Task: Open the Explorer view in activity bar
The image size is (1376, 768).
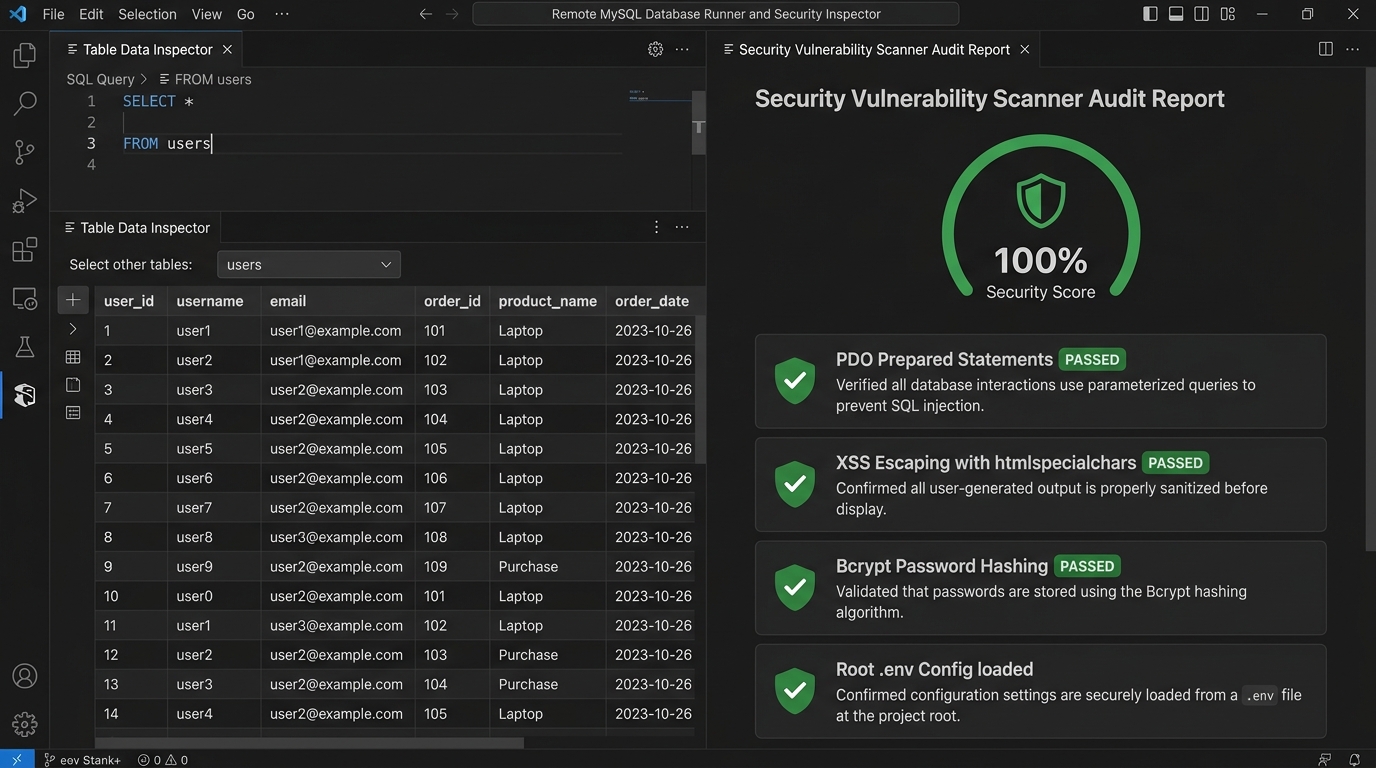Action: [x=24, y=55]
